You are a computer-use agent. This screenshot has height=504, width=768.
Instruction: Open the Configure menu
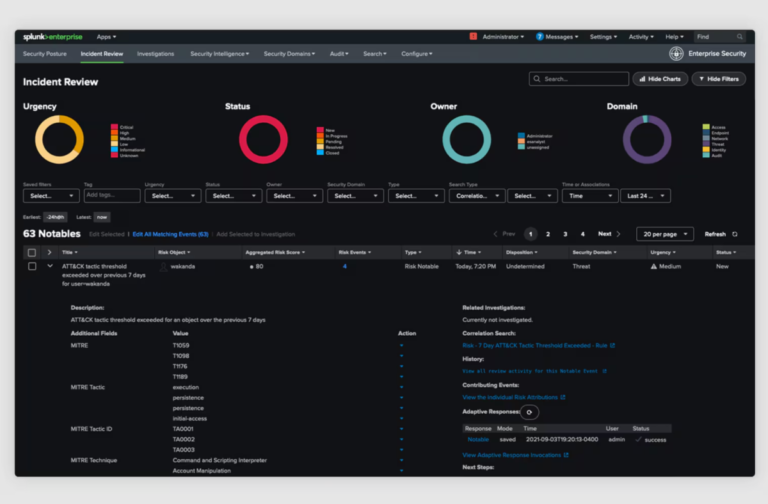pyautogui.click(x=417, y=54)
